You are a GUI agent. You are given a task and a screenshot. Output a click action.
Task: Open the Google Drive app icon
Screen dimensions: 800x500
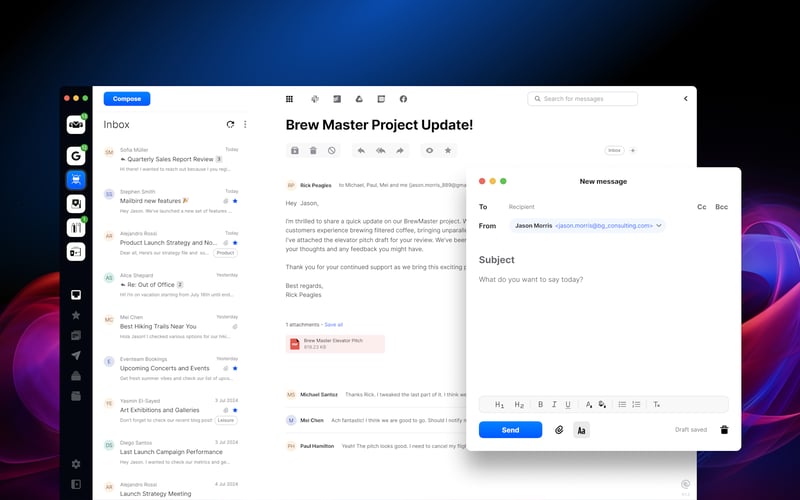pos(359,99)
